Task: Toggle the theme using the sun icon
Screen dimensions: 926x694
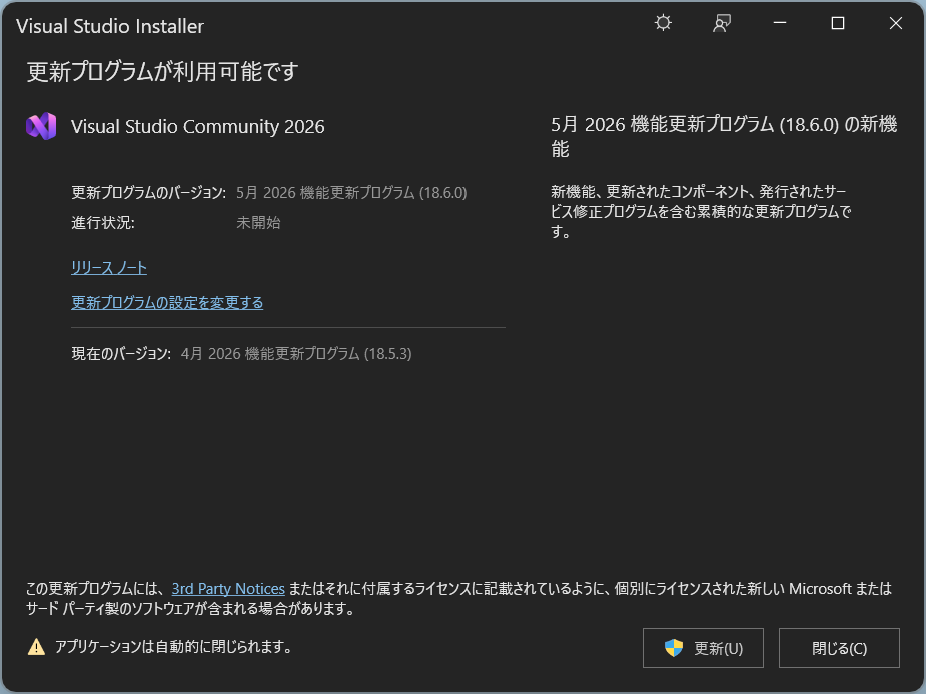Action: (663, 23)
